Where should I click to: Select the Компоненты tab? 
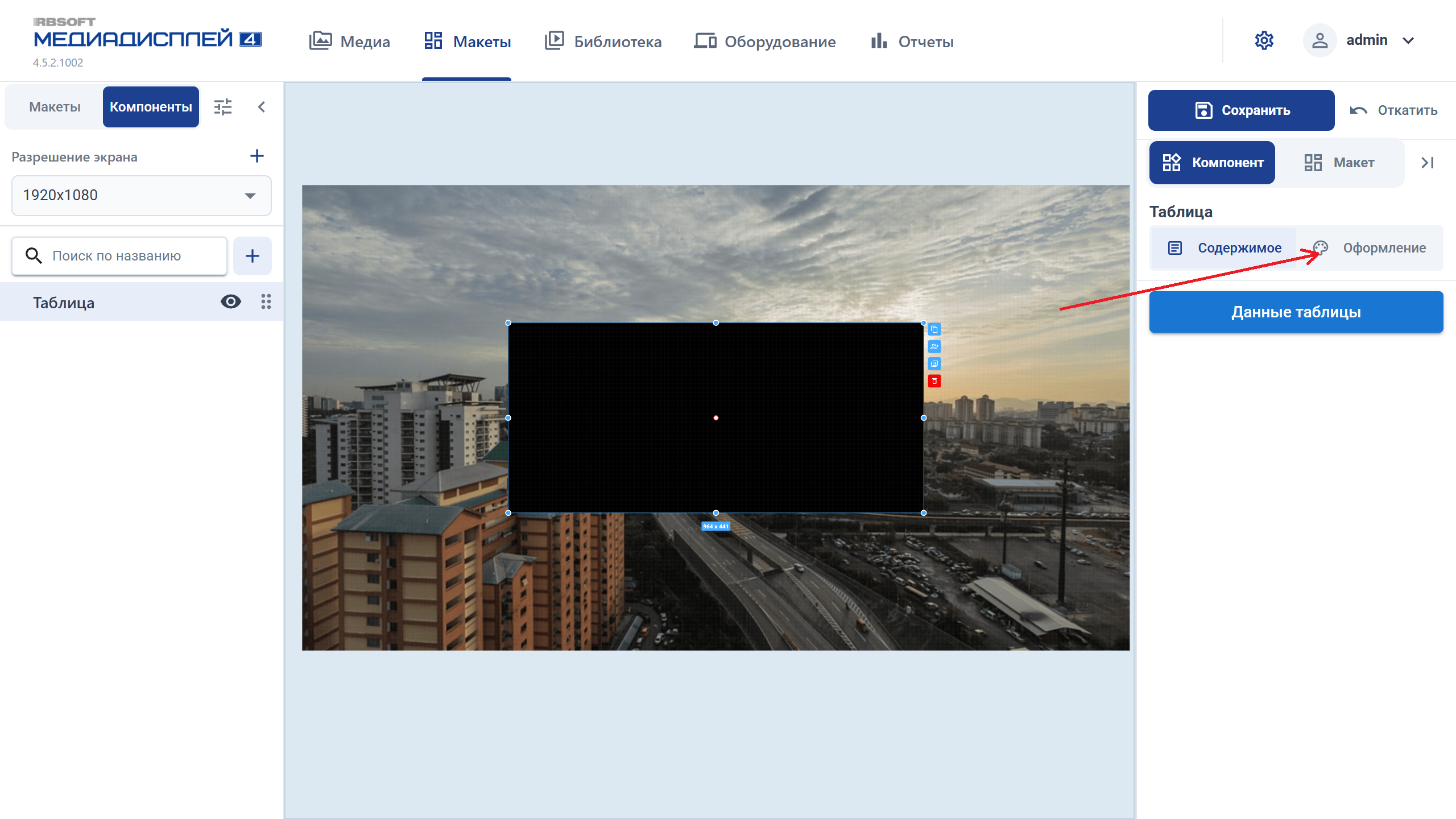(x=151, y=107)
